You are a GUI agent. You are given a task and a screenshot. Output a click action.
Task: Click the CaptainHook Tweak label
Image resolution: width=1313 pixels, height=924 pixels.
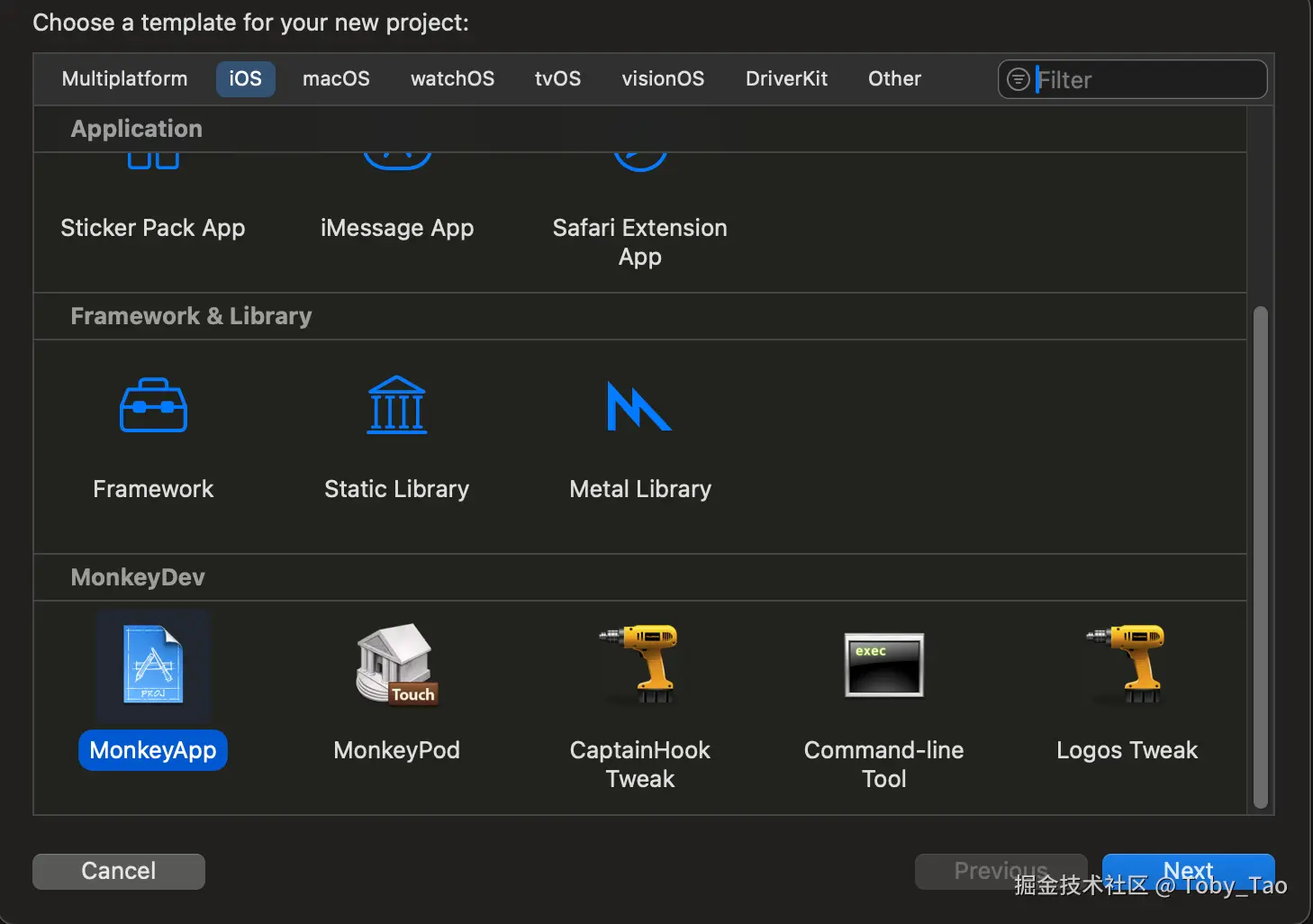pos(640,765)
